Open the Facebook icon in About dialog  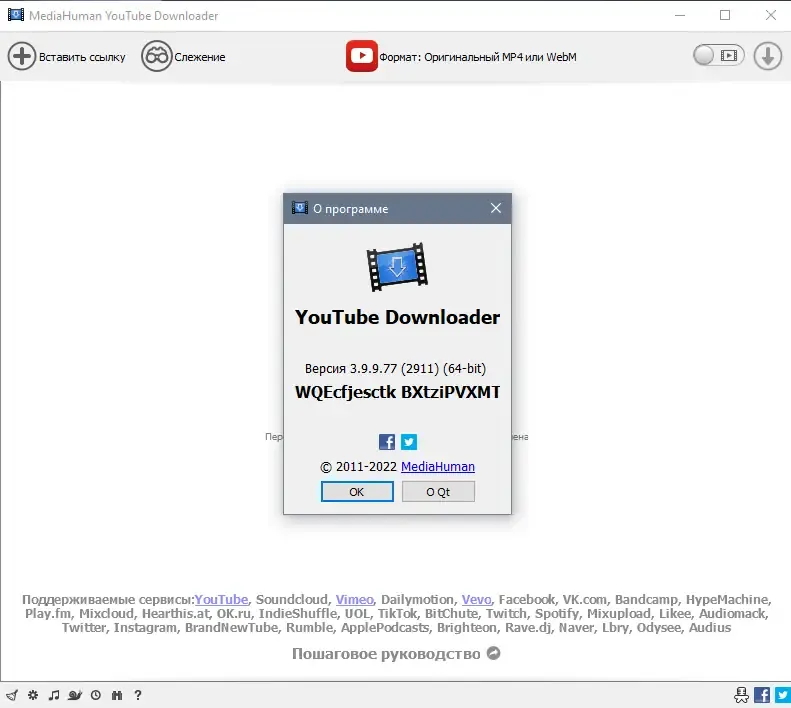coord(387,442)
